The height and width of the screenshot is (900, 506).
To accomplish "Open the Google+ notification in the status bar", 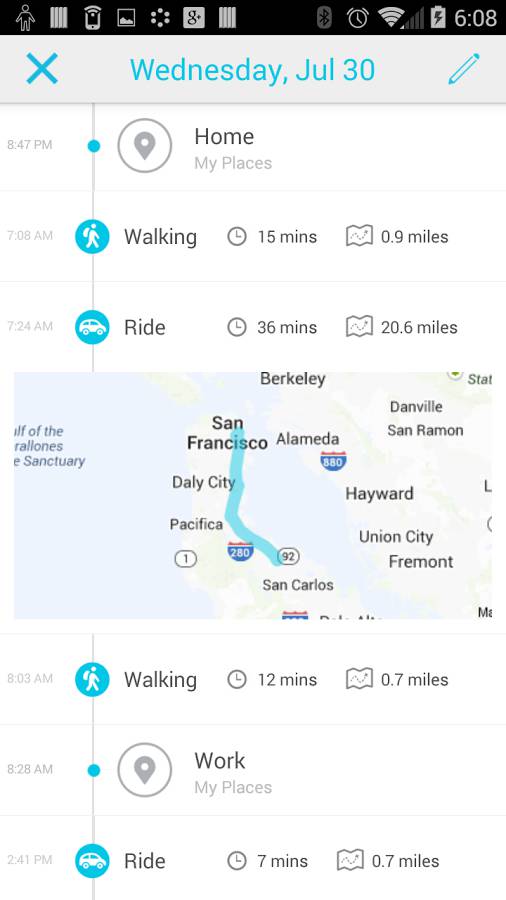I will point(194,18).
